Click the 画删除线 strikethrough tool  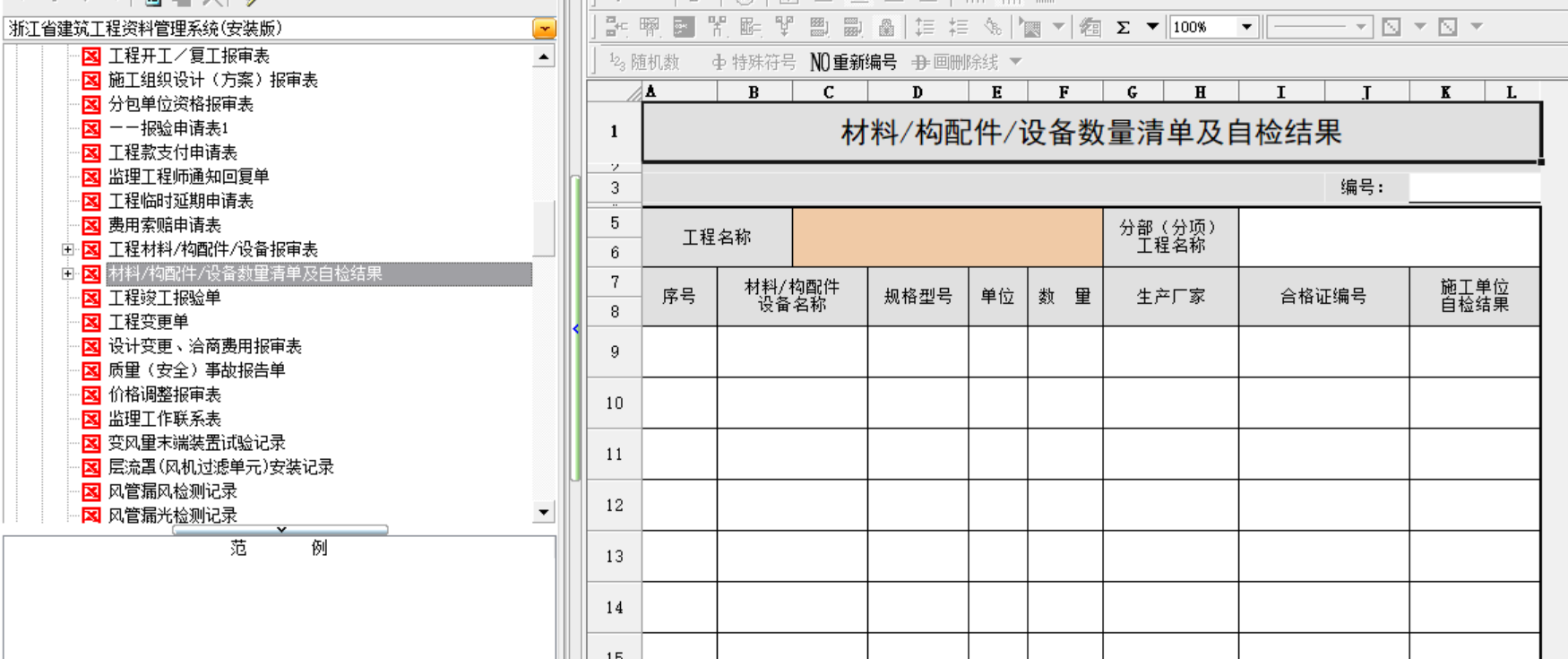(x=955, y=62)
